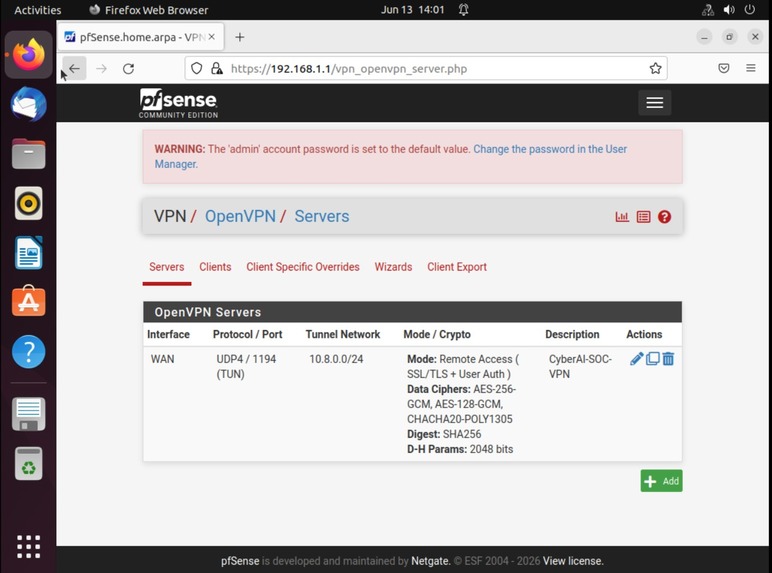
Task: Reload the current page
Action: [x=129, y=68]
